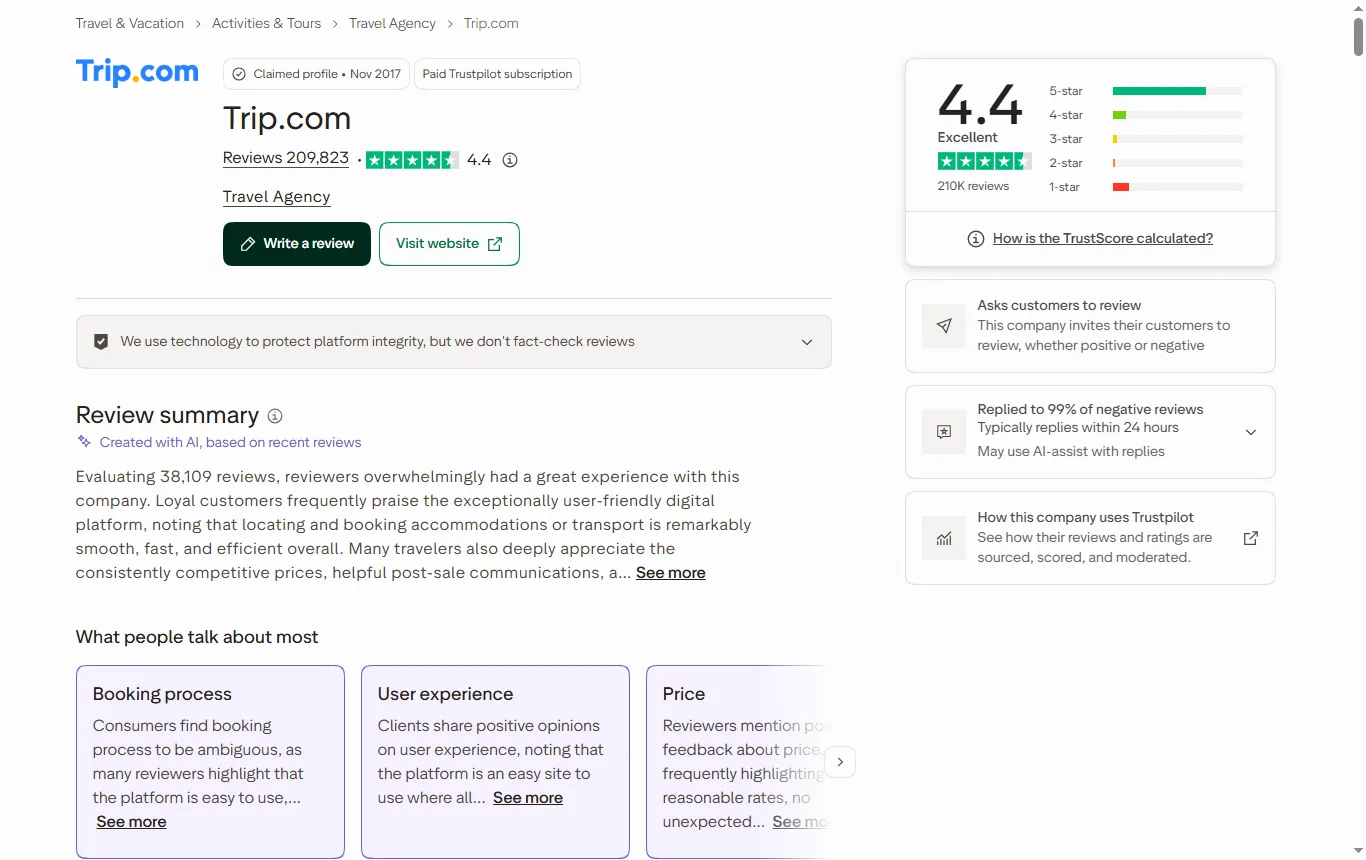This screenshot has height=860, width=1366.
Task: Click the info icon beside TrustScore question
Action: point(976,239)
